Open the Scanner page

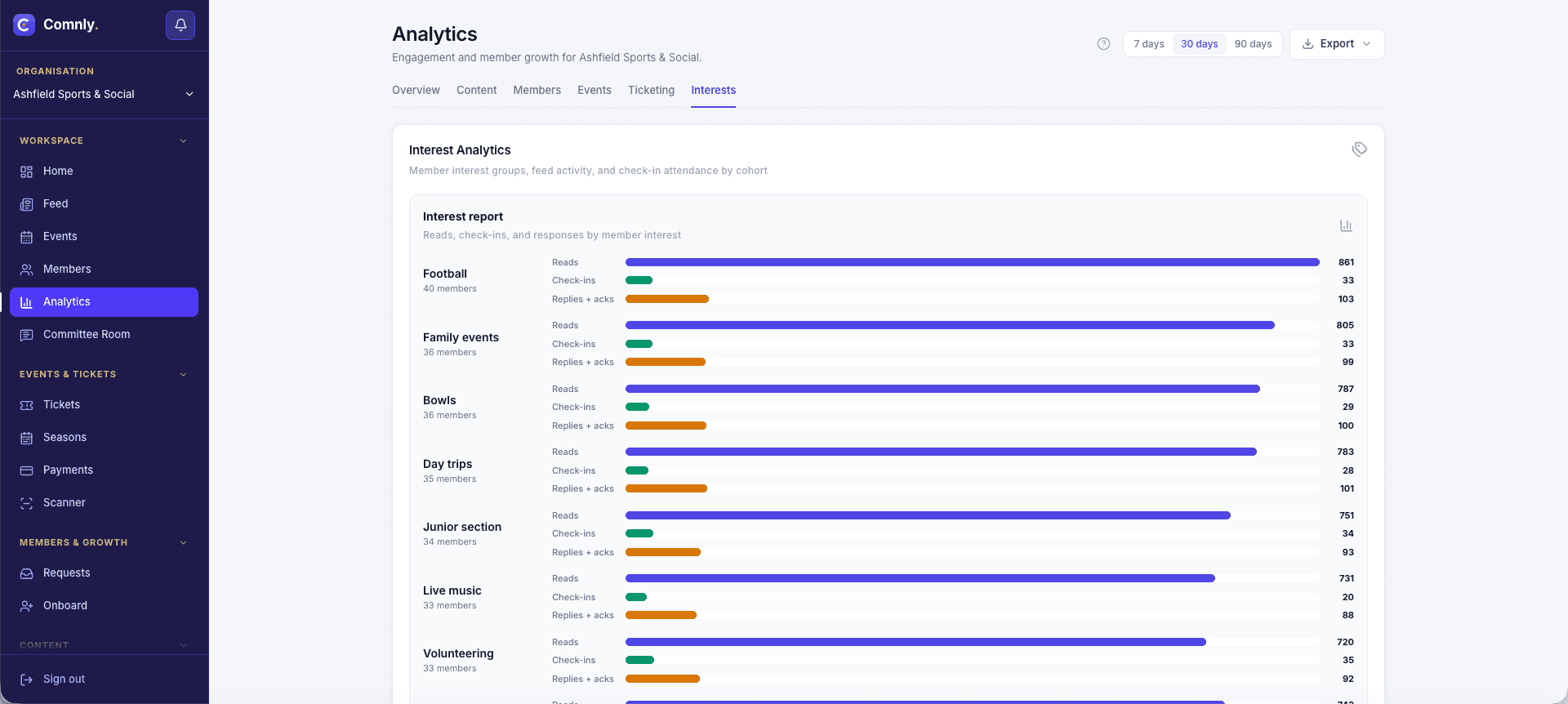[104, 503]
